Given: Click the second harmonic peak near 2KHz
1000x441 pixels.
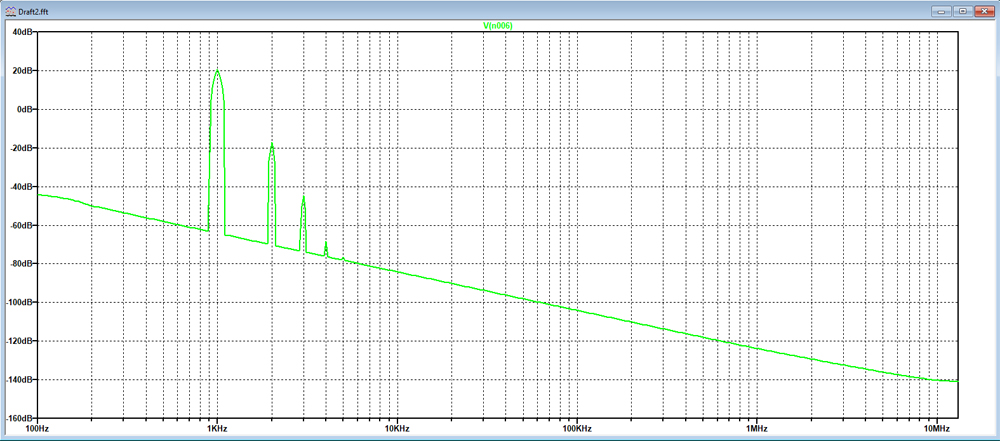Looking at the screenshot, I should click(x=272, y=145).
